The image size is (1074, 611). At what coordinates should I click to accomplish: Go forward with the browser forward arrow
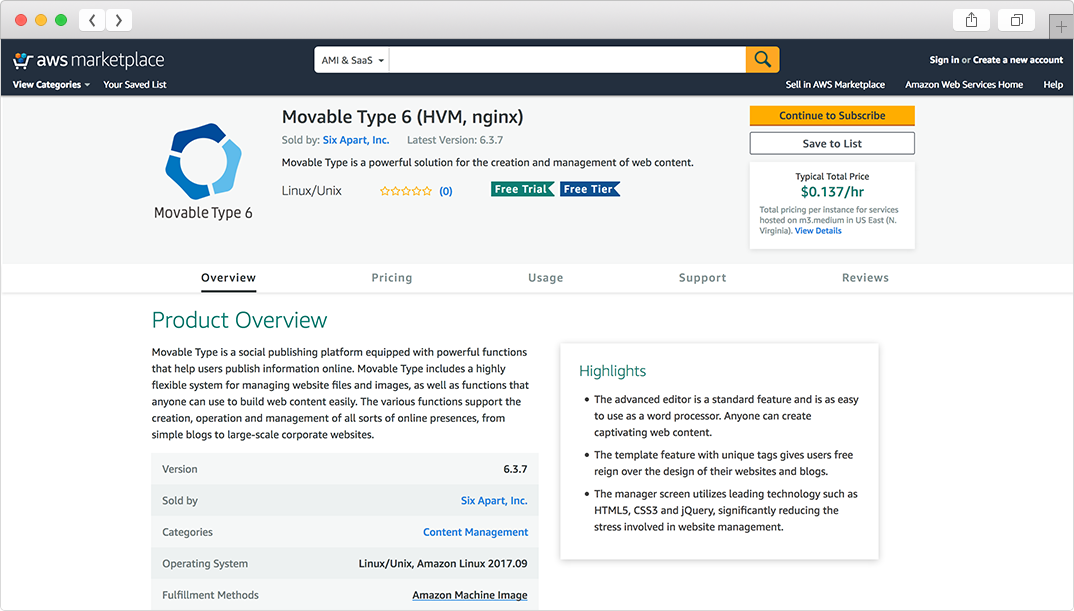coord(118,20)
